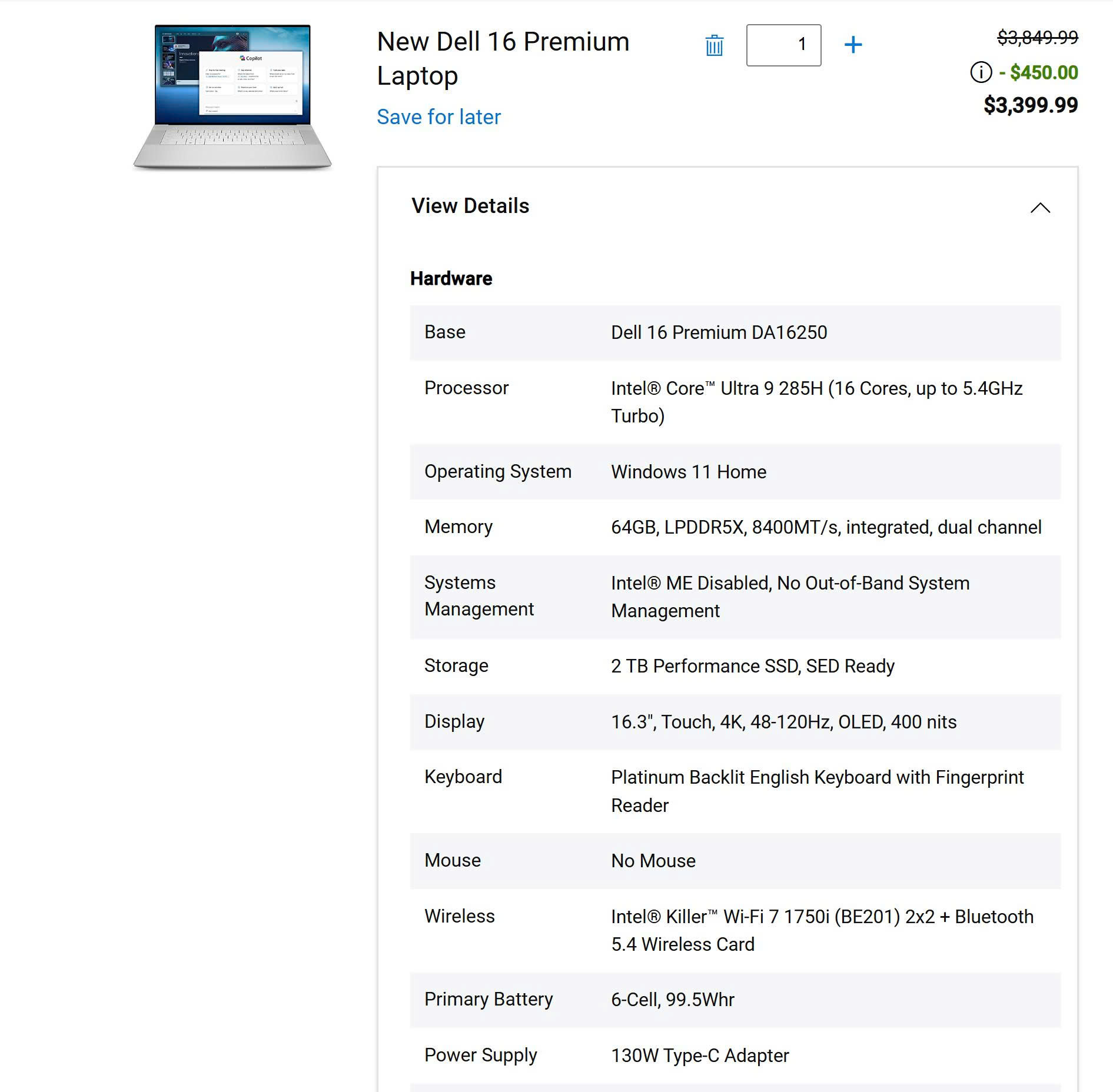Click the Dell 16 Premium DA16250 base value
The image size is (1113, 1092).
pos(719,332)
